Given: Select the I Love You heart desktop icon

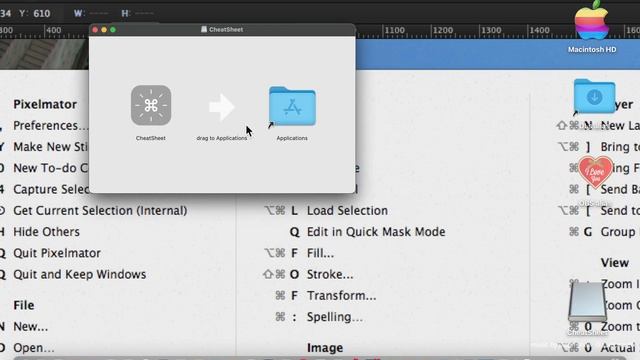Looking at the screenshot, I should [x=596, y=172].
